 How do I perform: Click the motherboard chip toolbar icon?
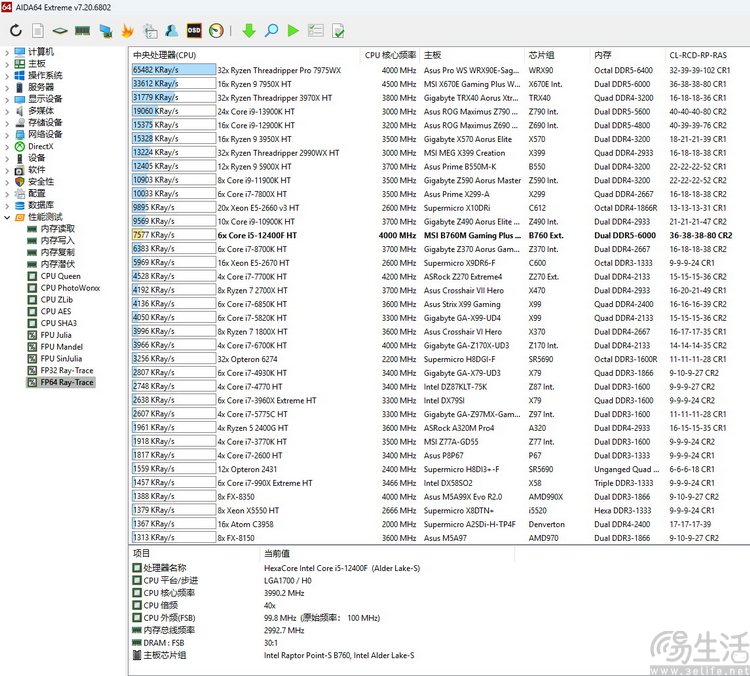(x=60, y=31)
